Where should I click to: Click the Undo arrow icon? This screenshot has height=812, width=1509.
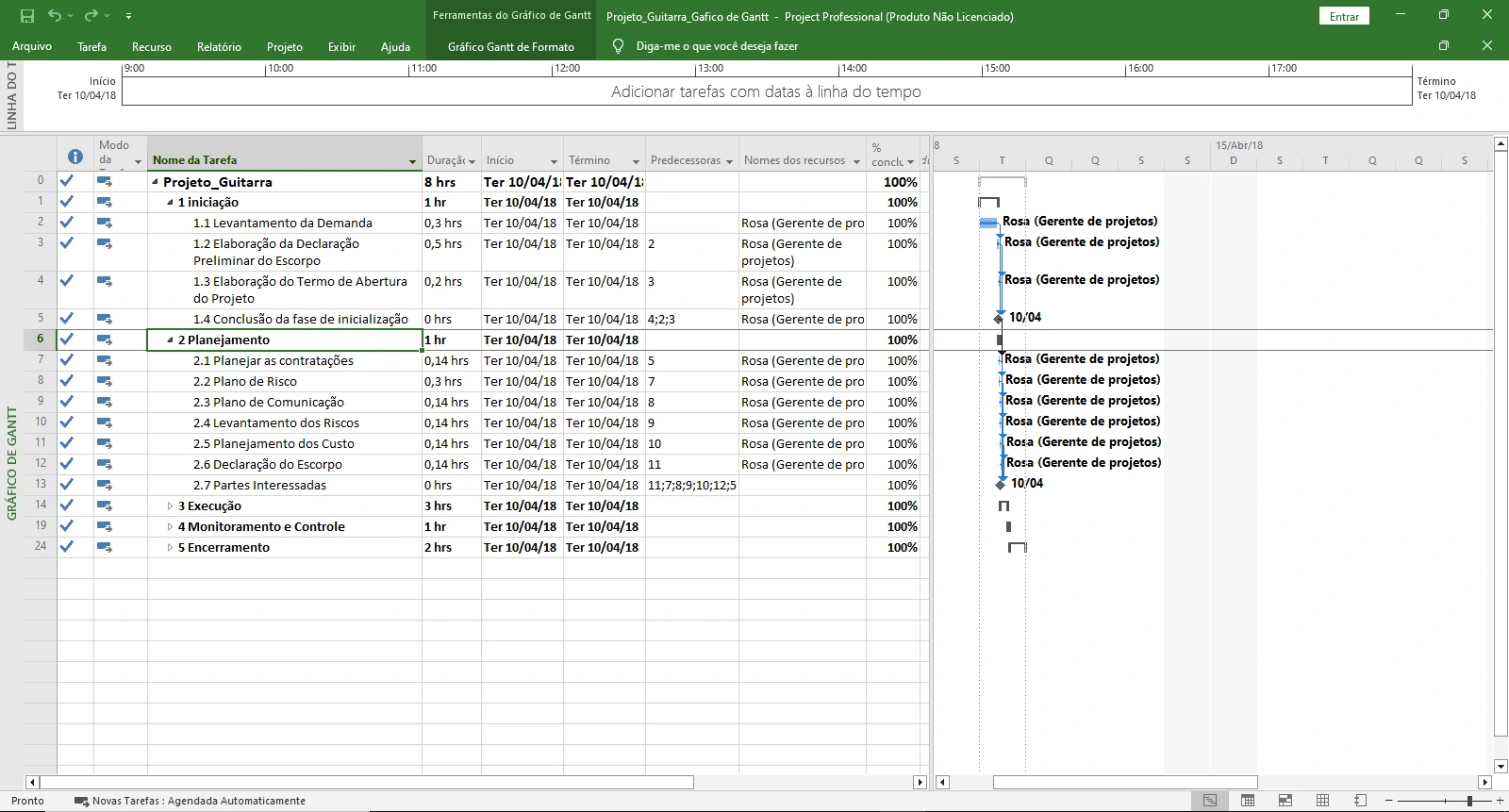[x=54, y=15]
